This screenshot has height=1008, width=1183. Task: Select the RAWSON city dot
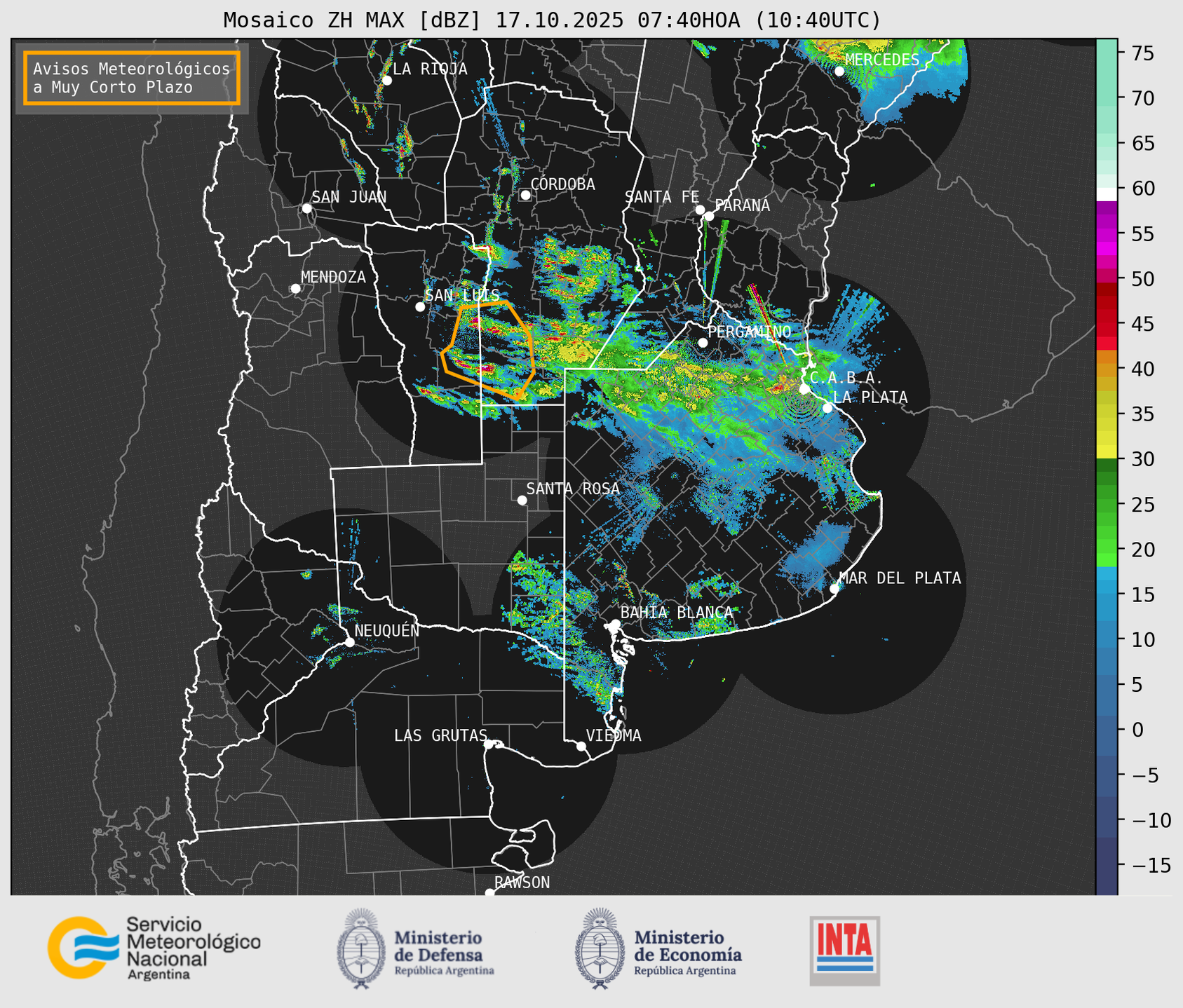coord(489,893)
